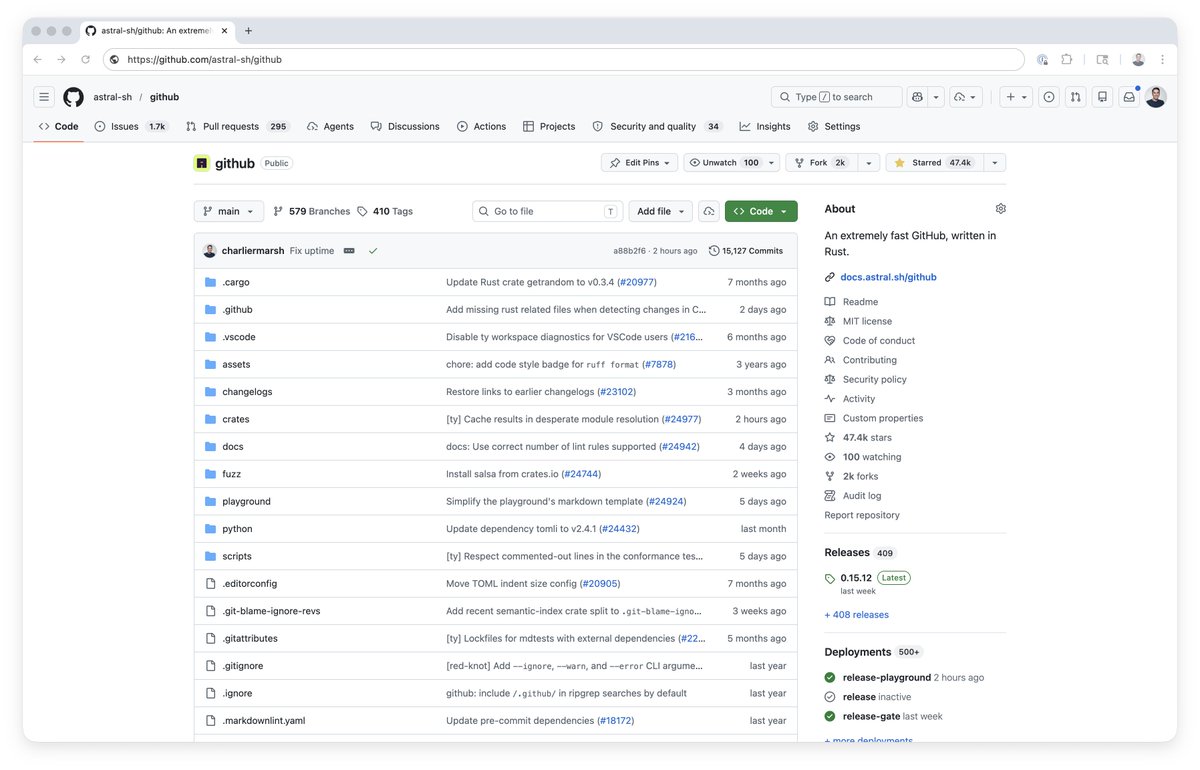Open a new browser tab
Viewport: 1200px width, 770px height.
(249, 31)
